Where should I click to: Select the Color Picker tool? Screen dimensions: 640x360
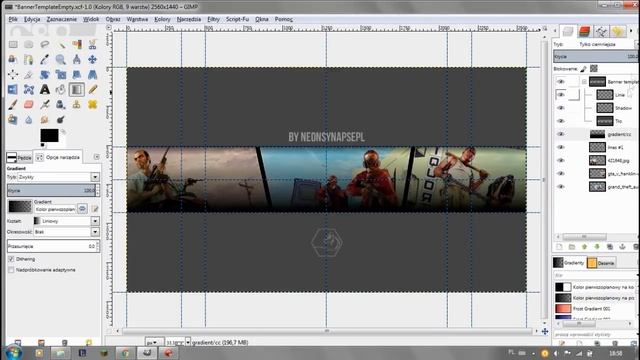[x=44, y=59]
